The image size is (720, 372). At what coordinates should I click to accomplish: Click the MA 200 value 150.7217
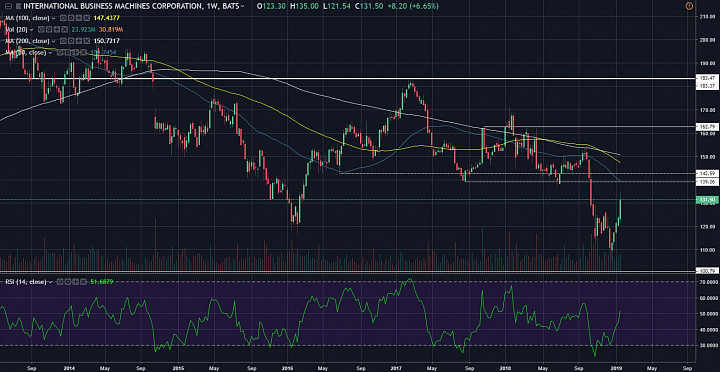click(107, 41)
